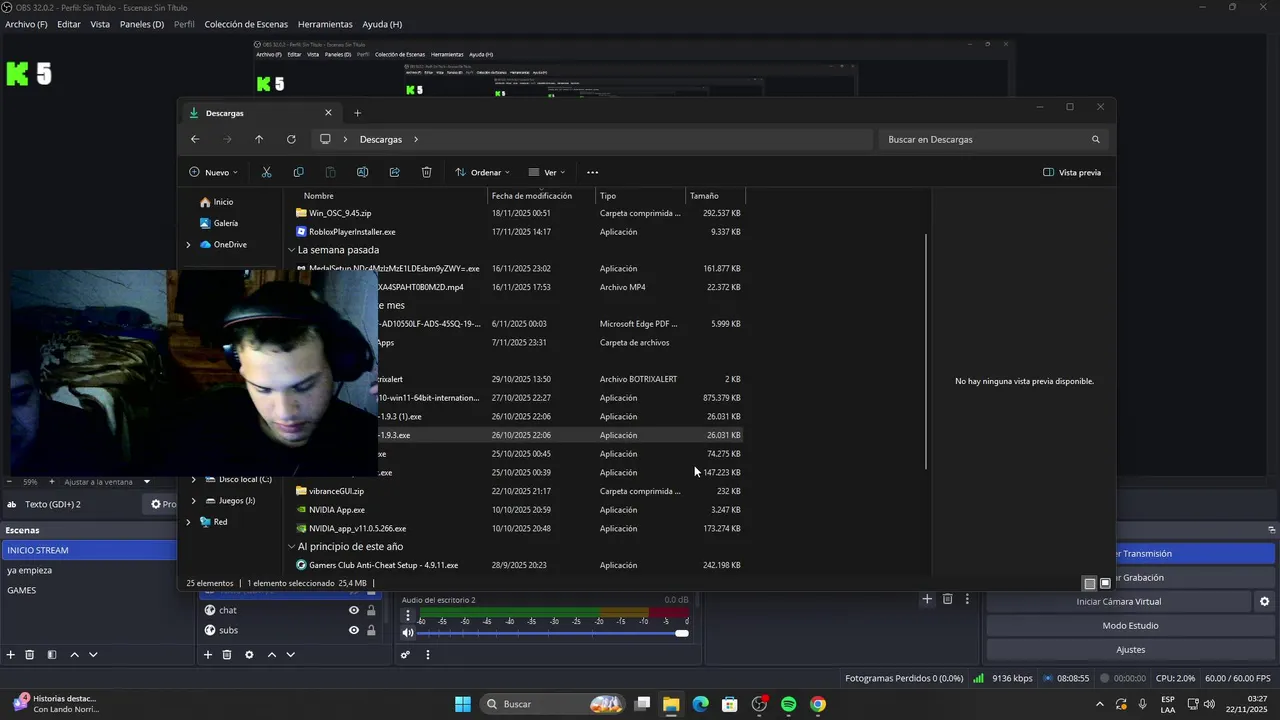
Task: Open Audio del escritorio 2 three-dot menu
Action: point(408,615)
